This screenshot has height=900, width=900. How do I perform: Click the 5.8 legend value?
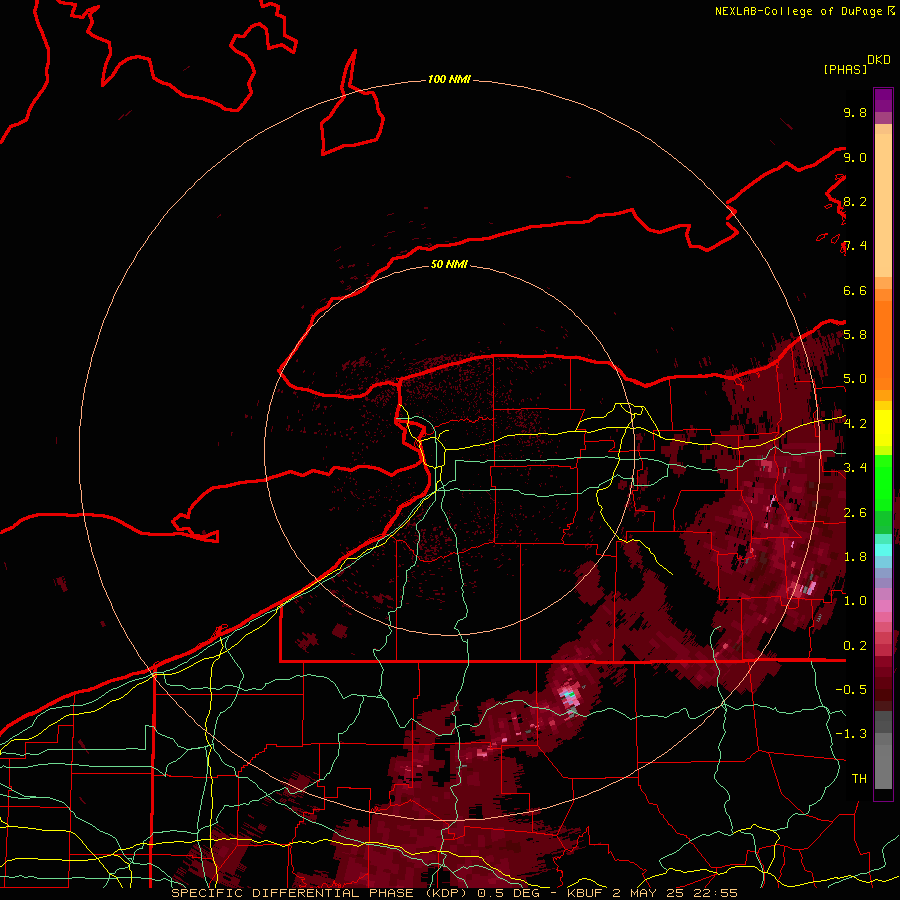pyautogui.click(x=855, y=335)
